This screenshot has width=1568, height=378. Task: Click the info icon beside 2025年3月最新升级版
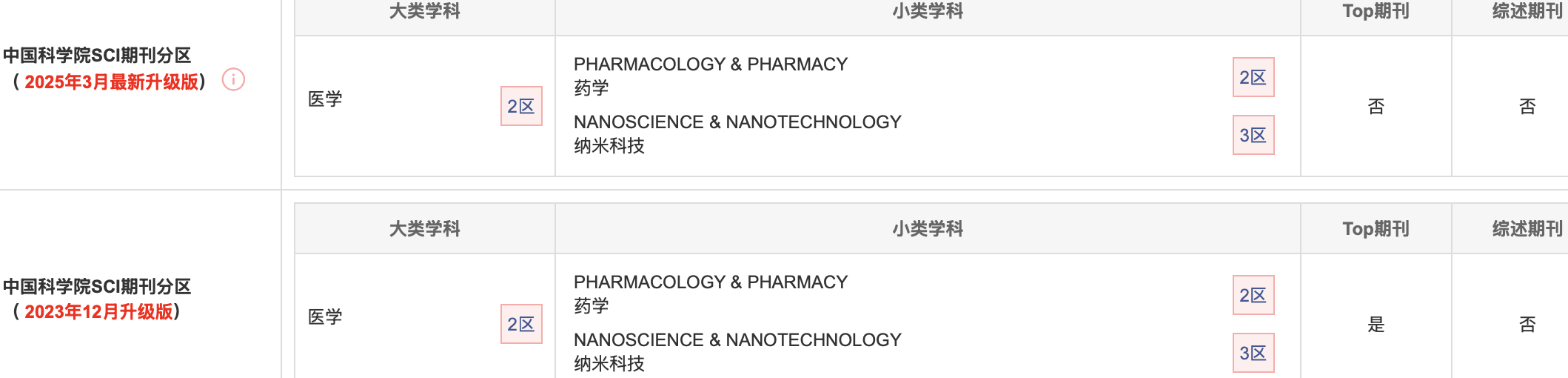coord(233,79)
